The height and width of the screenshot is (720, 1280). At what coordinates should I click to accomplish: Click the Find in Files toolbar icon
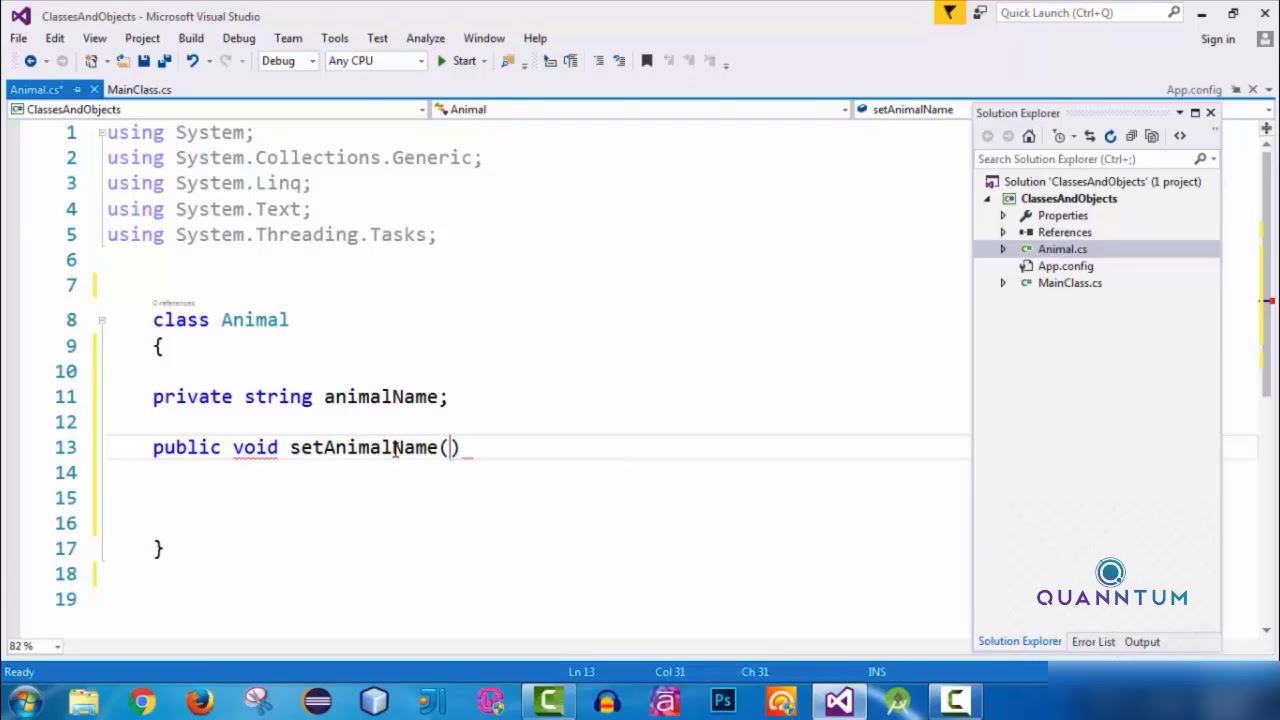pyautogui.click(x=508, y=61)
